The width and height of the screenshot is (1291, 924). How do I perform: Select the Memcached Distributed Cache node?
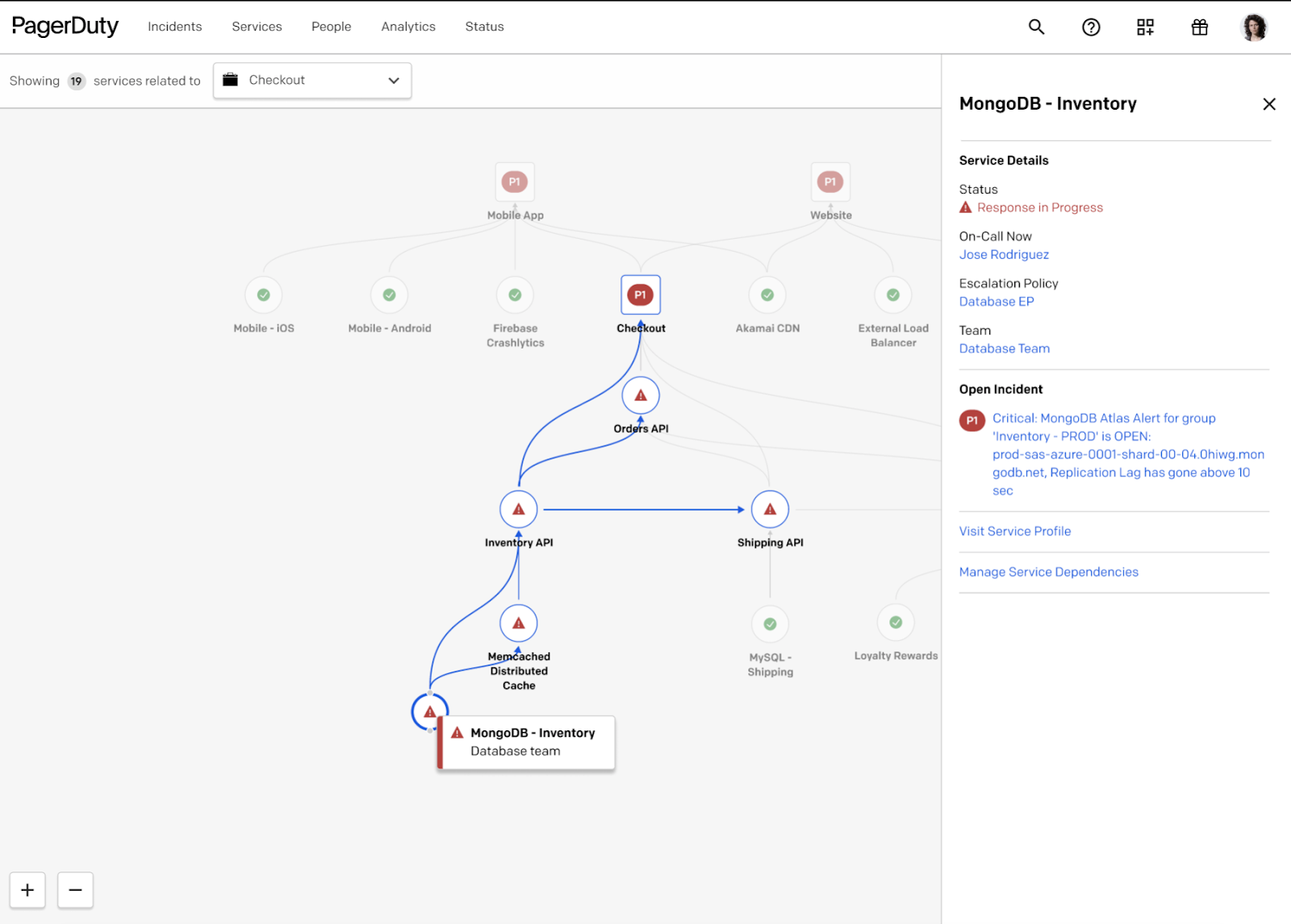point(519,623)
